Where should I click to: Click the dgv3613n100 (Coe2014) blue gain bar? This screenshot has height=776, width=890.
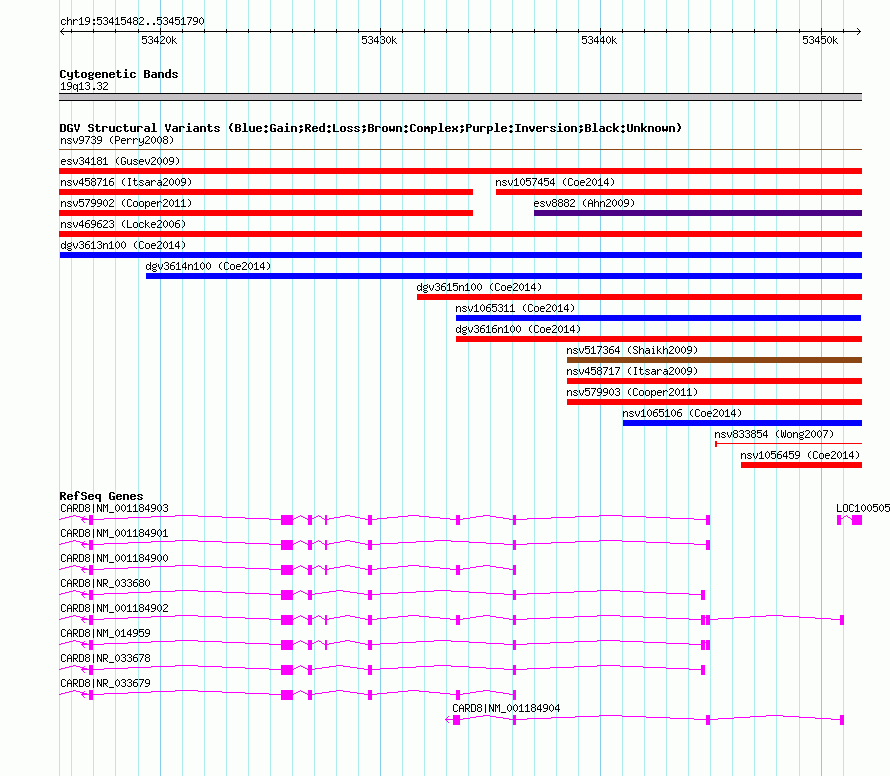[460, 255]
